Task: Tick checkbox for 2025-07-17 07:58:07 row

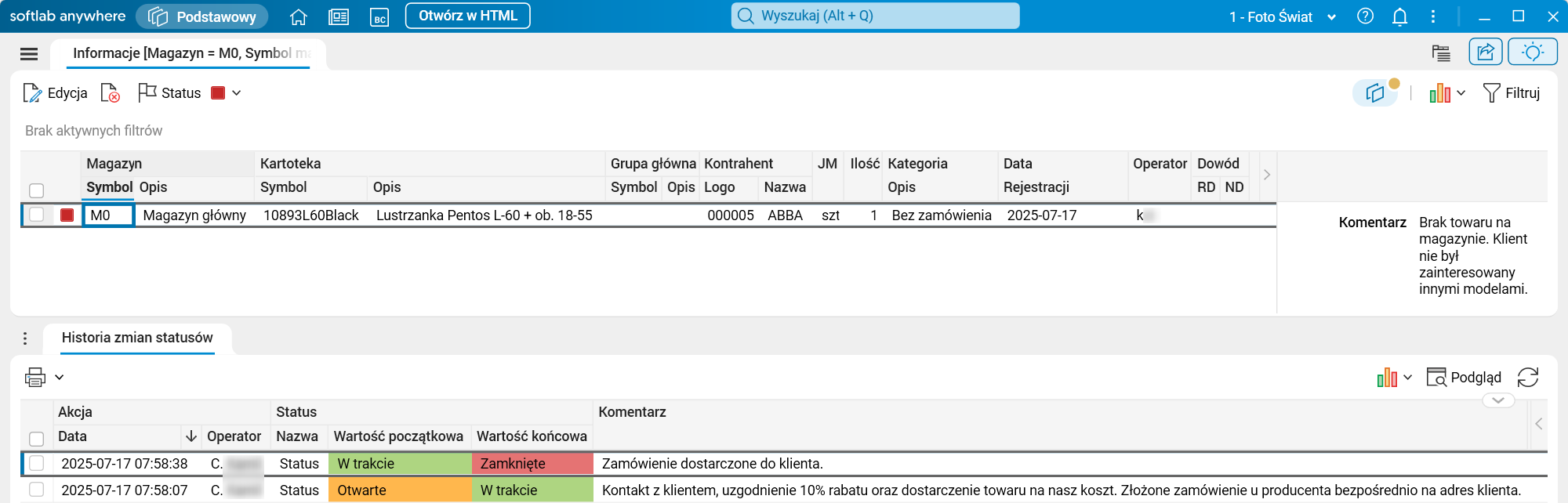Action: [x=36, y=490]
